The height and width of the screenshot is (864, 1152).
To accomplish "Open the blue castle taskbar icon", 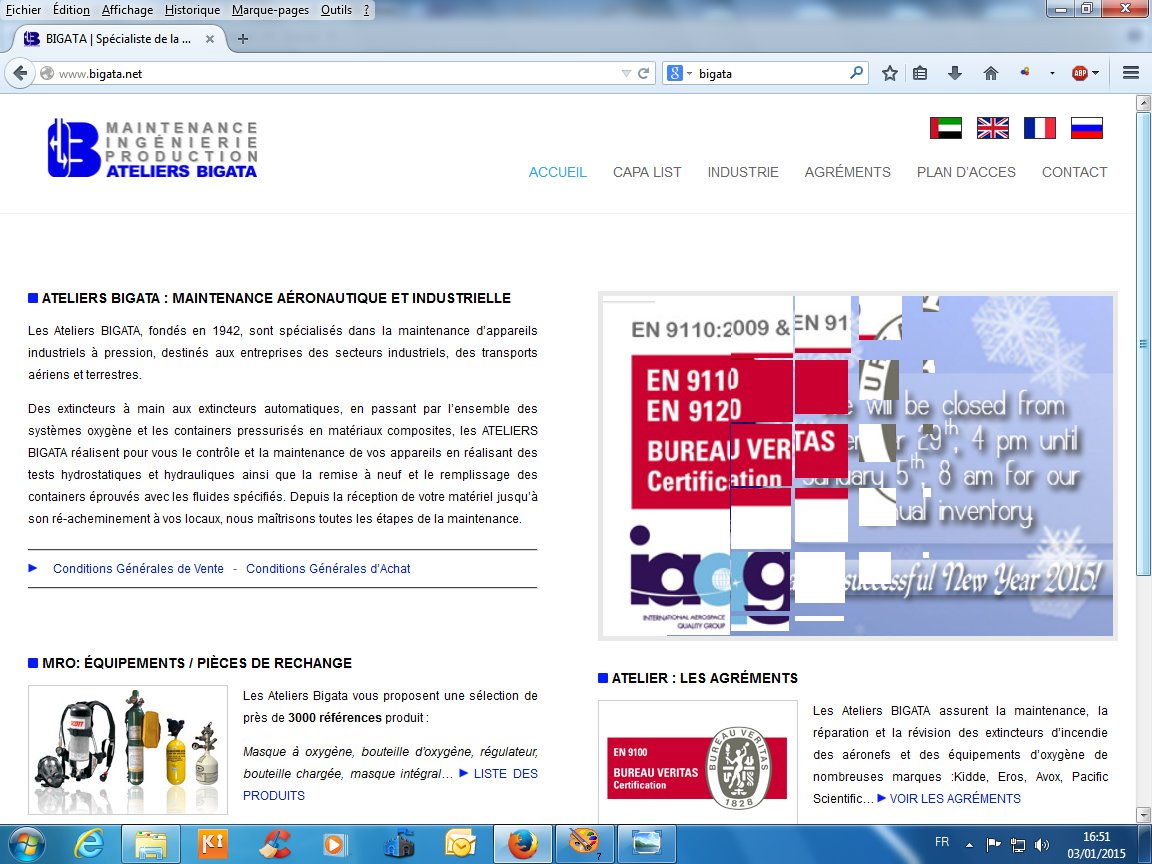I will tap(399, 844).
